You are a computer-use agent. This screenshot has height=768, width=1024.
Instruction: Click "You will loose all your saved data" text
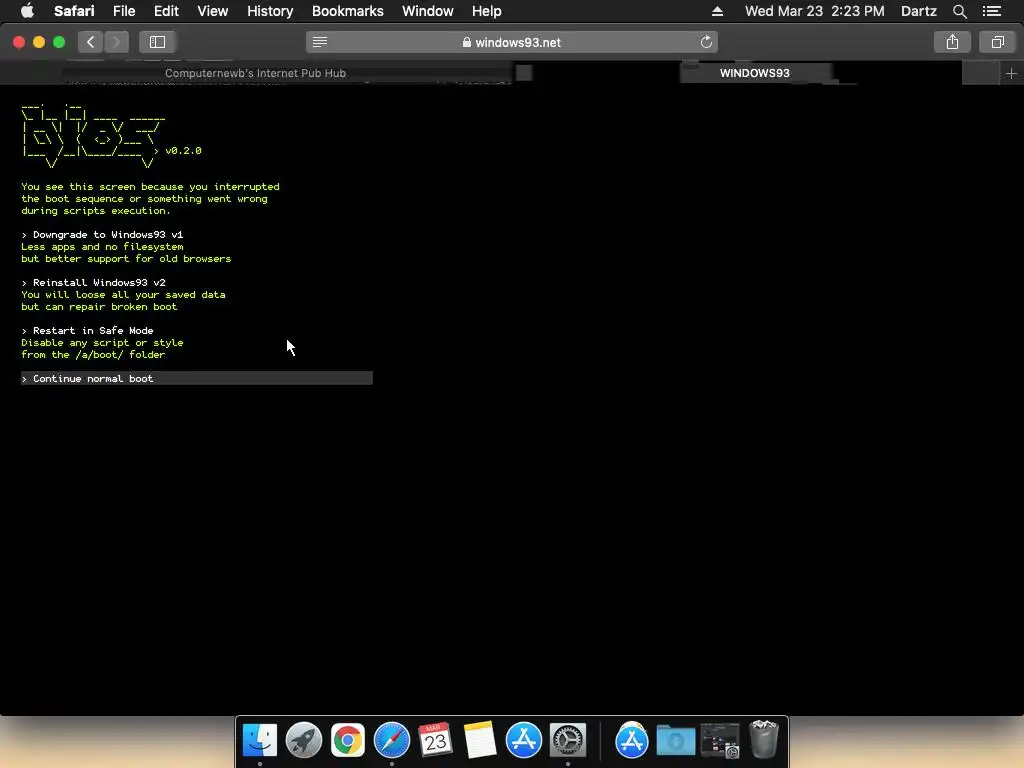pos(123,295)
